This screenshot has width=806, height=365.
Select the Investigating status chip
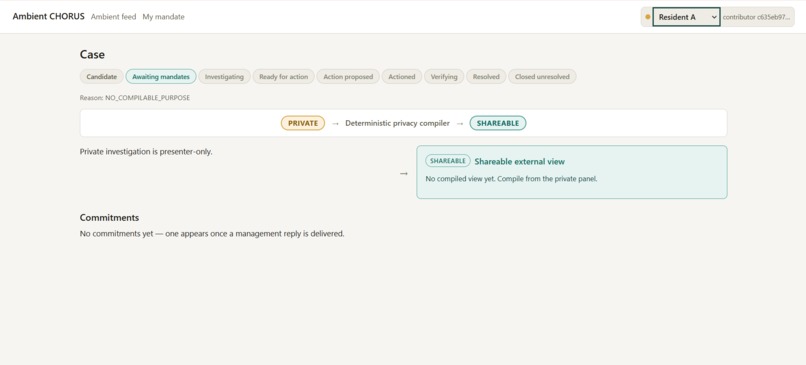[x=224, y=77]
